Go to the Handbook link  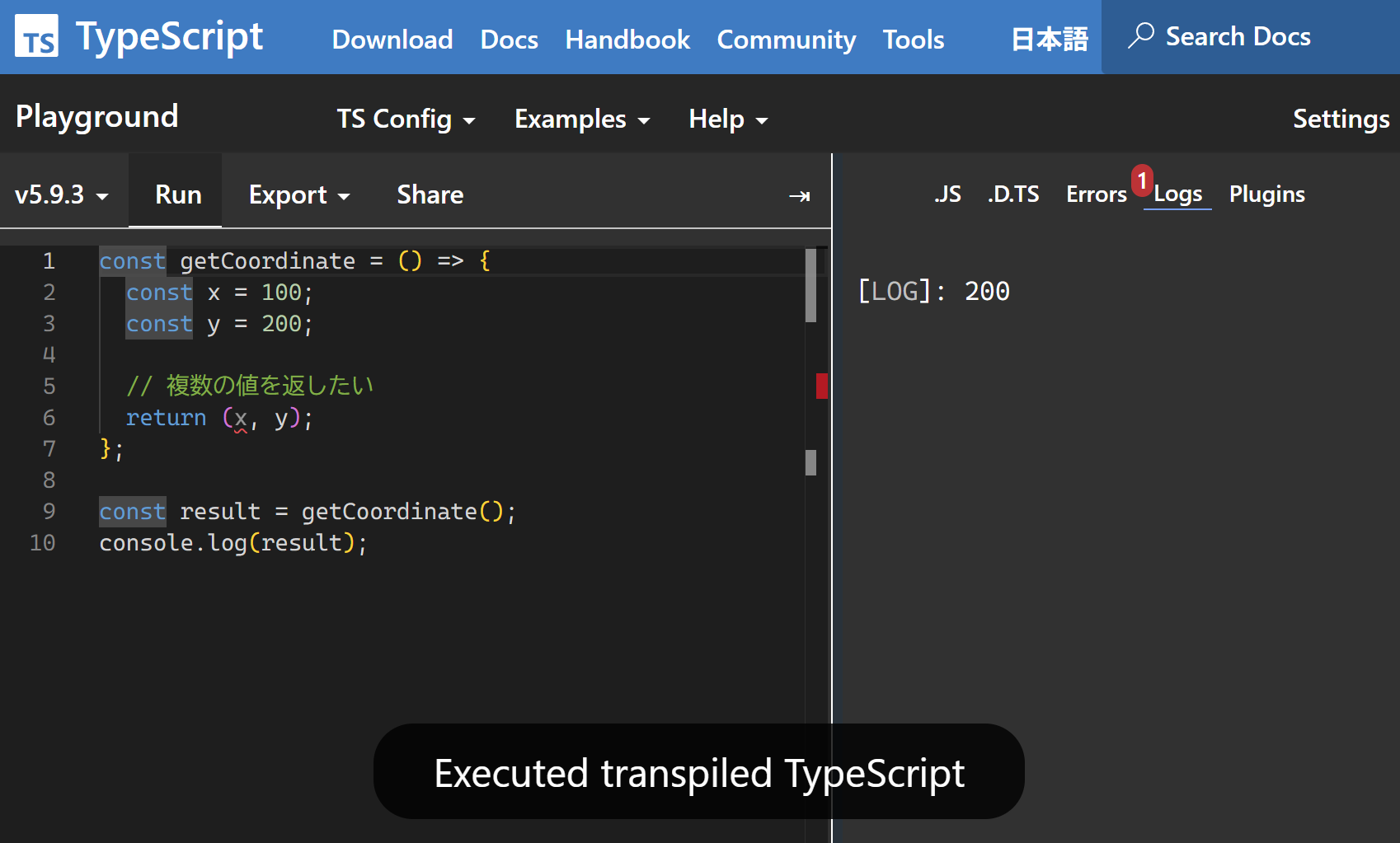point(627,40)
